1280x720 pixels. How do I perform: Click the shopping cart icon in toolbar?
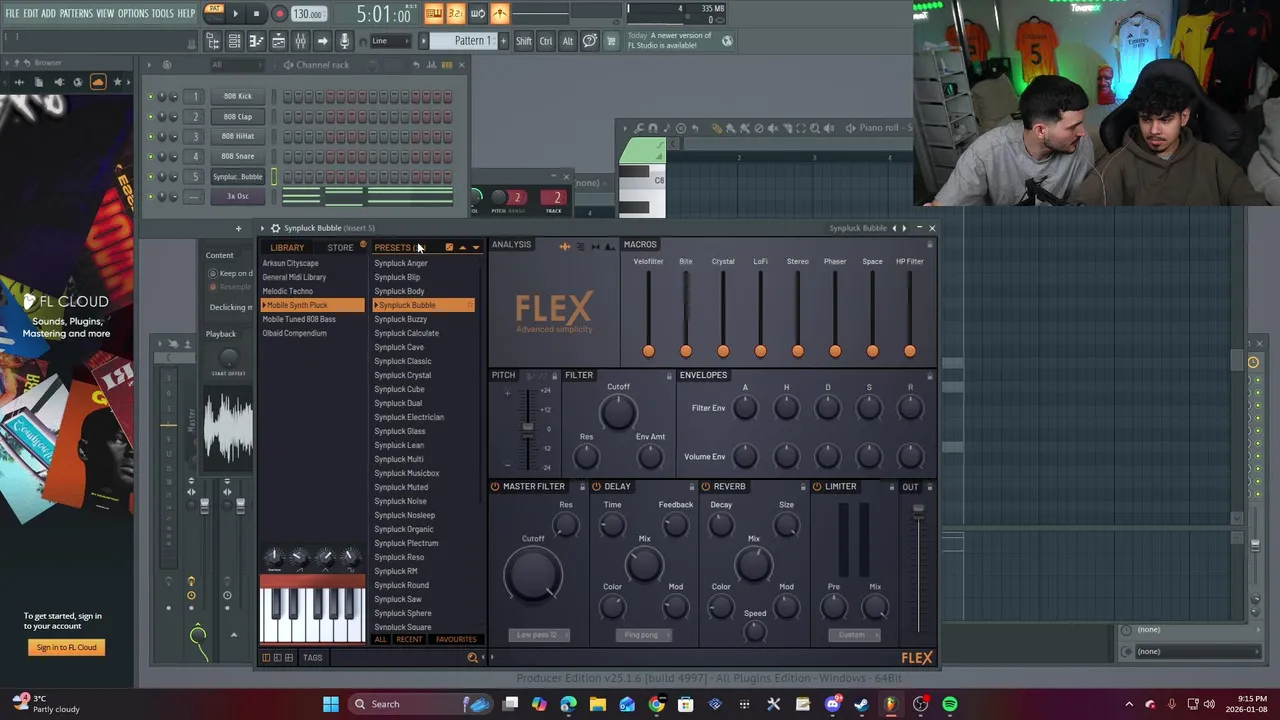(x=611, y=41)
